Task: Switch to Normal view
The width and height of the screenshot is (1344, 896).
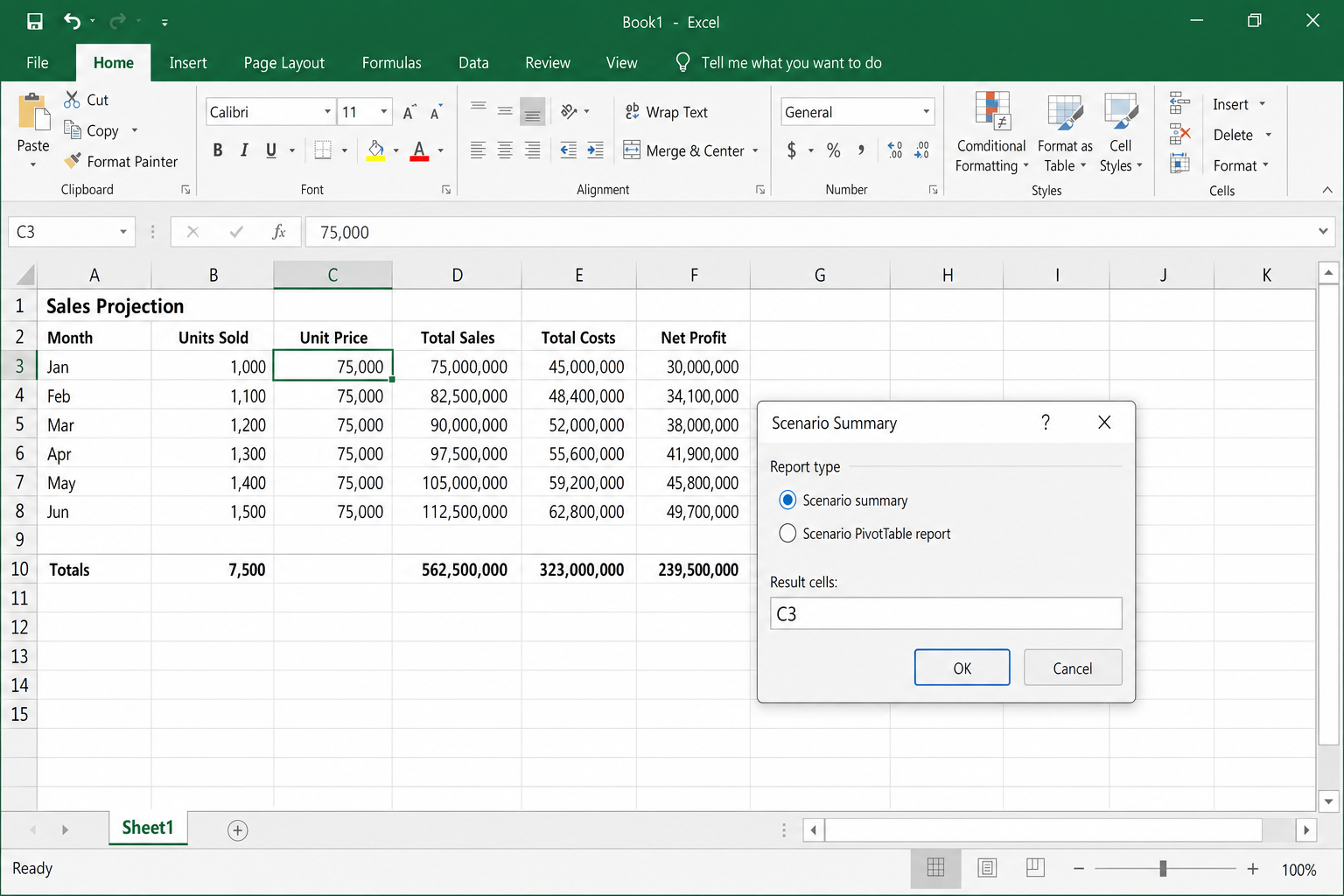Action: pyautogui.click(x=935, y=868)
